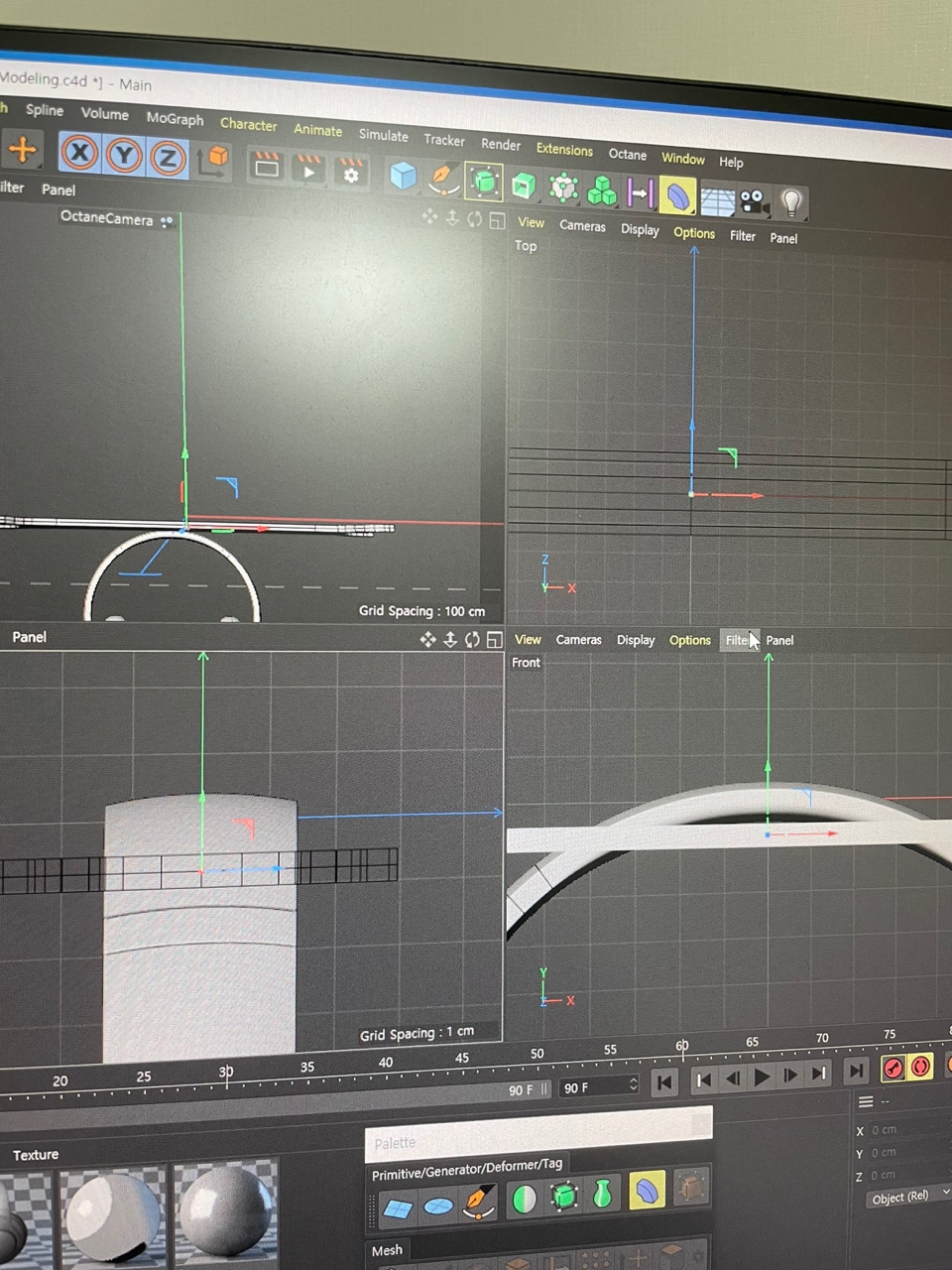Click the highlighted Subdivision Surface icon in the top toolbar

(483, 182)
